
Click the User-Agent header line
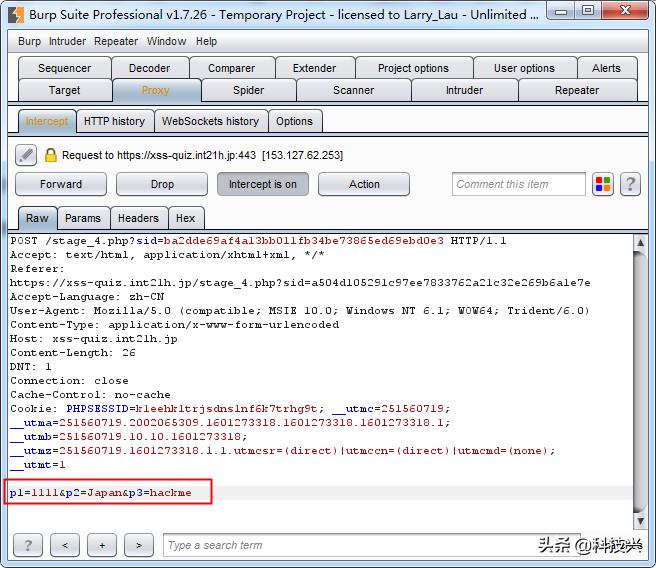[300, 311]
